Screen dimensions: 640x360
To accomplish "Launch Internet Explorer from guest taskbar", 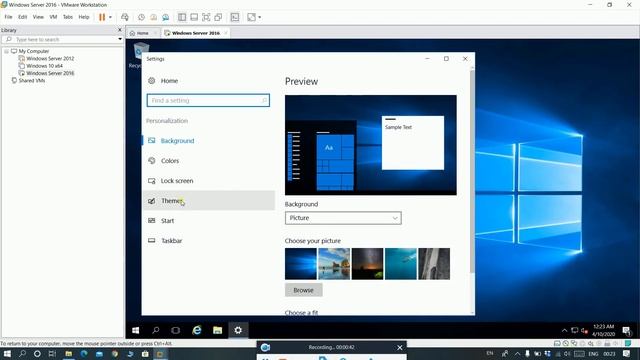I will pos(197,330).
